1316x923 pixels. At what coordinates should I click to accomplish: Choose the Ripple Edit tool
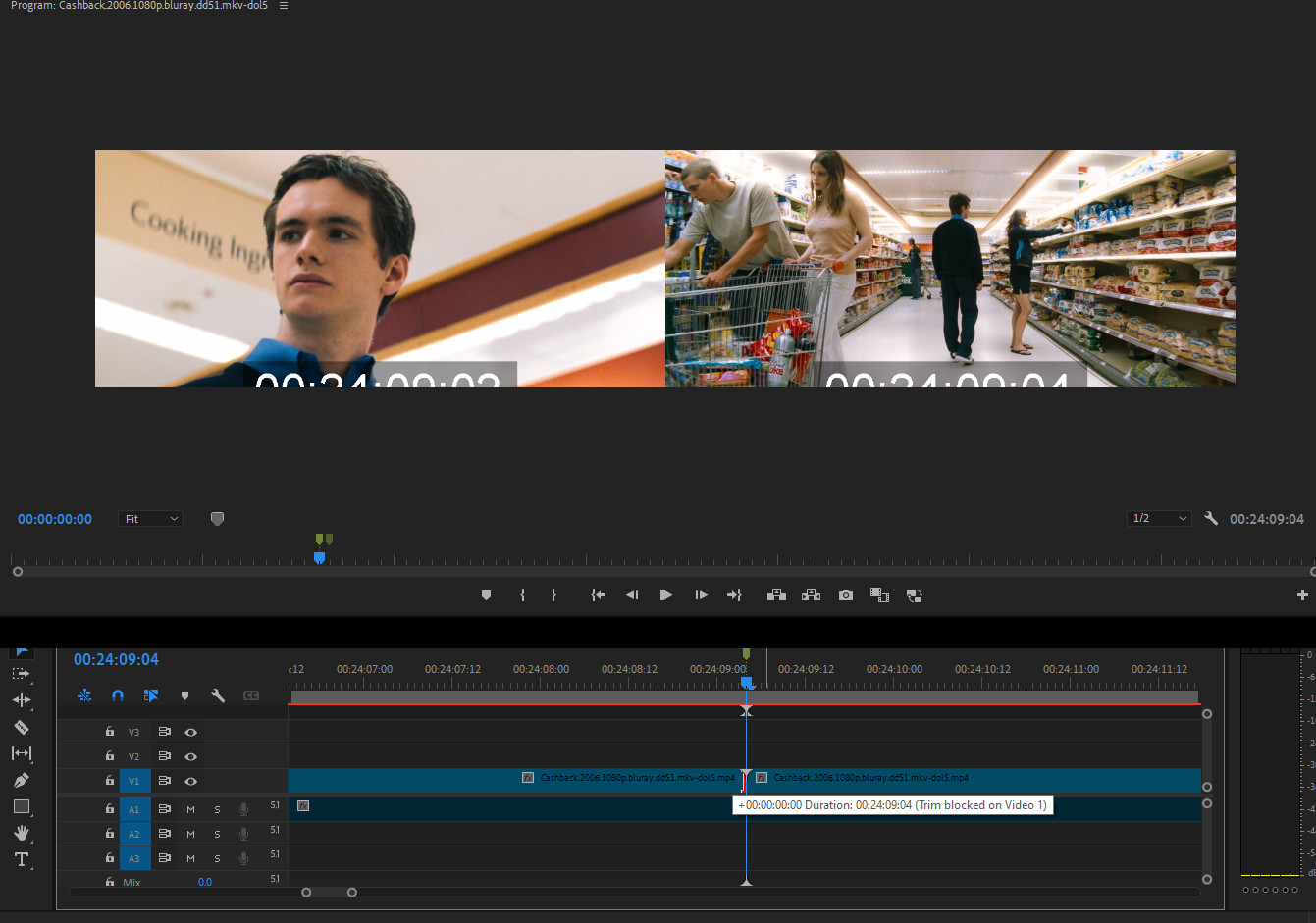tap(21, 700)
